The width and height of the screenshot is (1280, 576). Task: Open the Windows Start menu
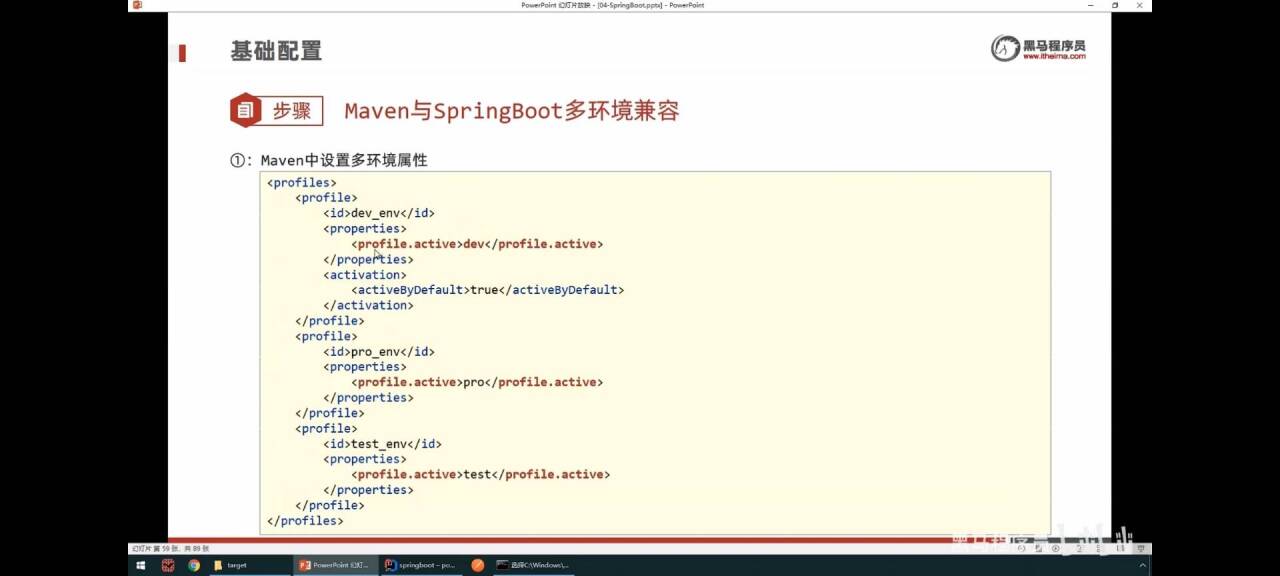click(x=142, y=565)
